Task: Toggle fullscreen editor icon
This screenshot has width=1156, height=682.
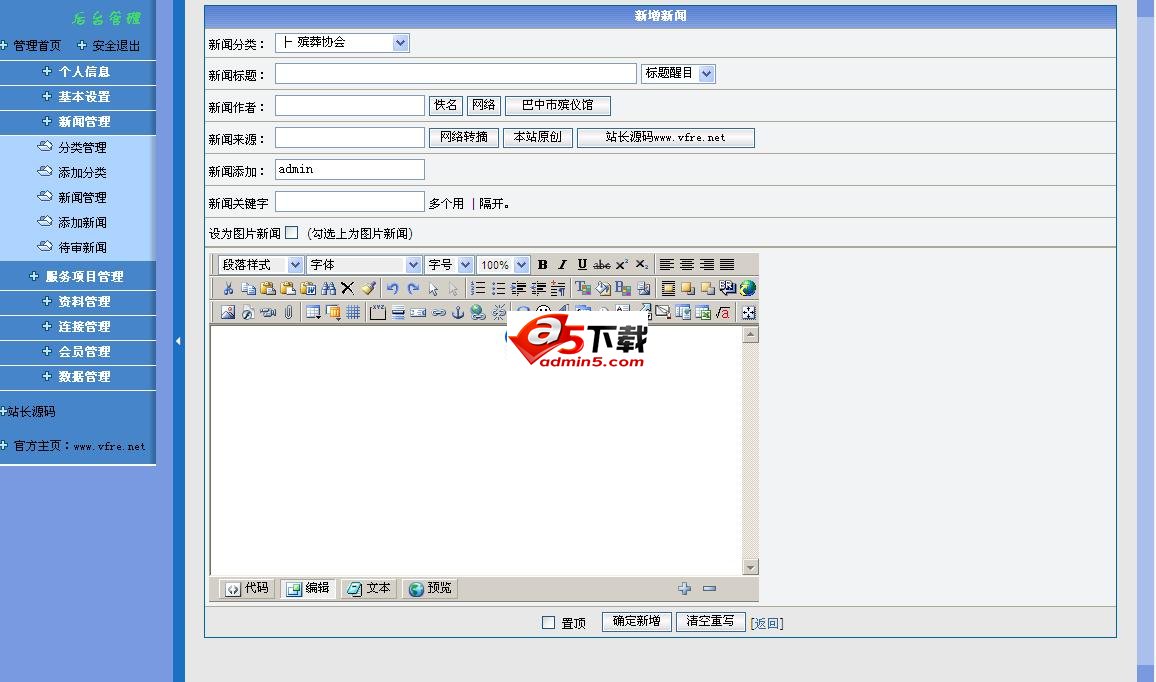Action: [x=748, y=313]
